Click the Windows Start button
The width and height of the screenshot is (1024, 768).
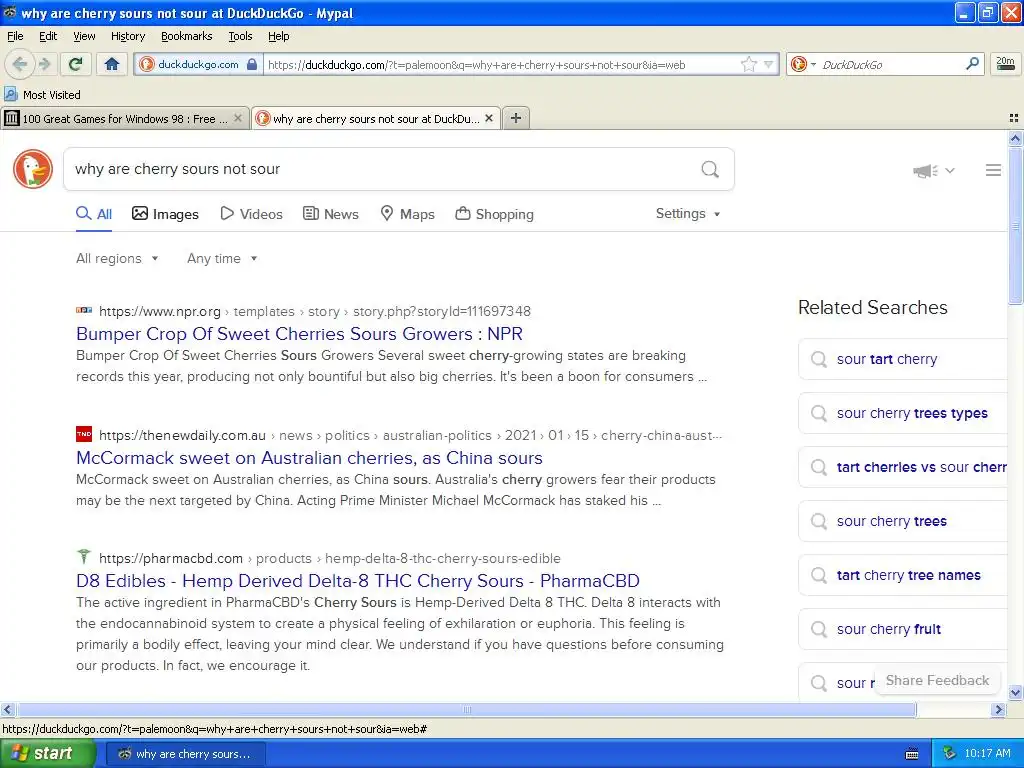47,754
